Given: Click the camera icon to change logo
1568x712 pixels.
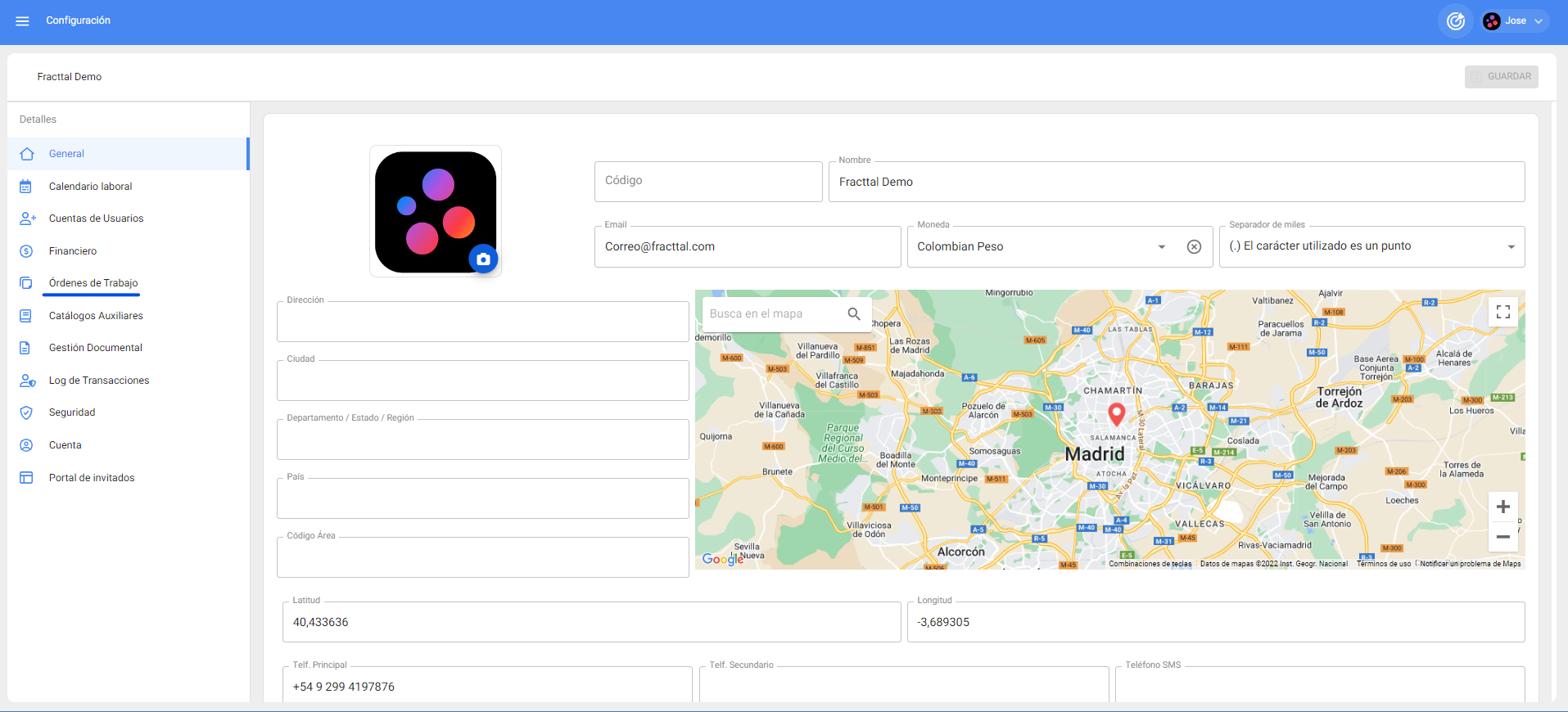Looking at the screenshot, I should tap(483, 259).
